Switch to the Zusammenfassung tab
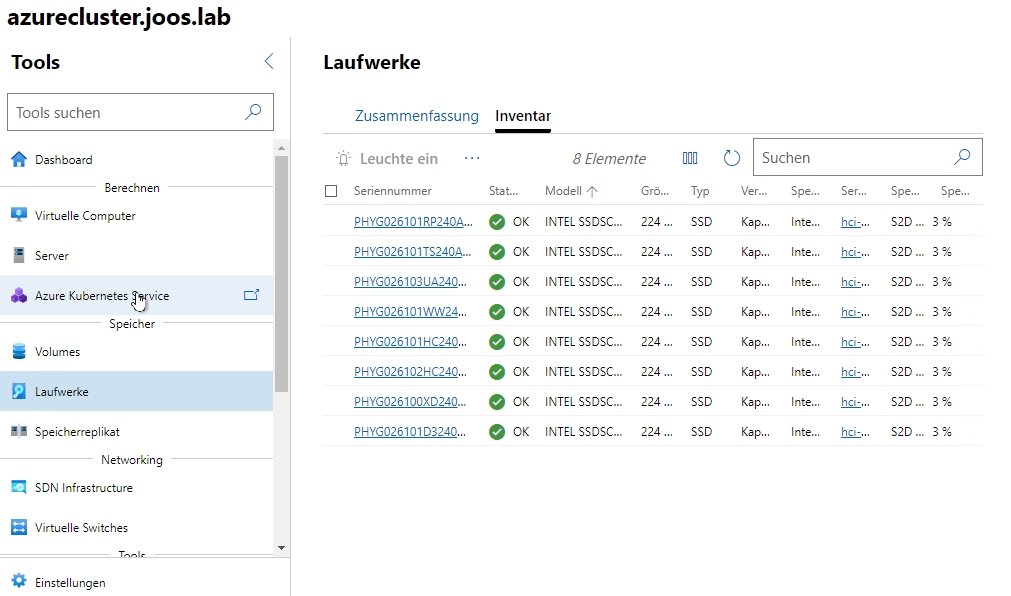This screenshot has width=1011, height=596. tap(417, 115)
